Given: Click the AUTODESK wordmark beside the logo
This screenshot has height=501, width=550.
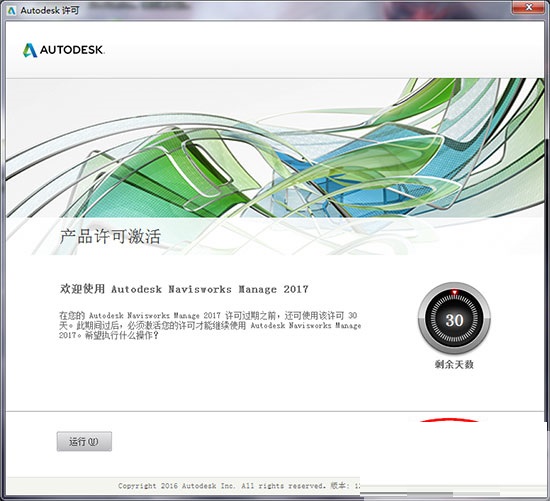Looking at the screenshot, I should [x=72, y=50].
